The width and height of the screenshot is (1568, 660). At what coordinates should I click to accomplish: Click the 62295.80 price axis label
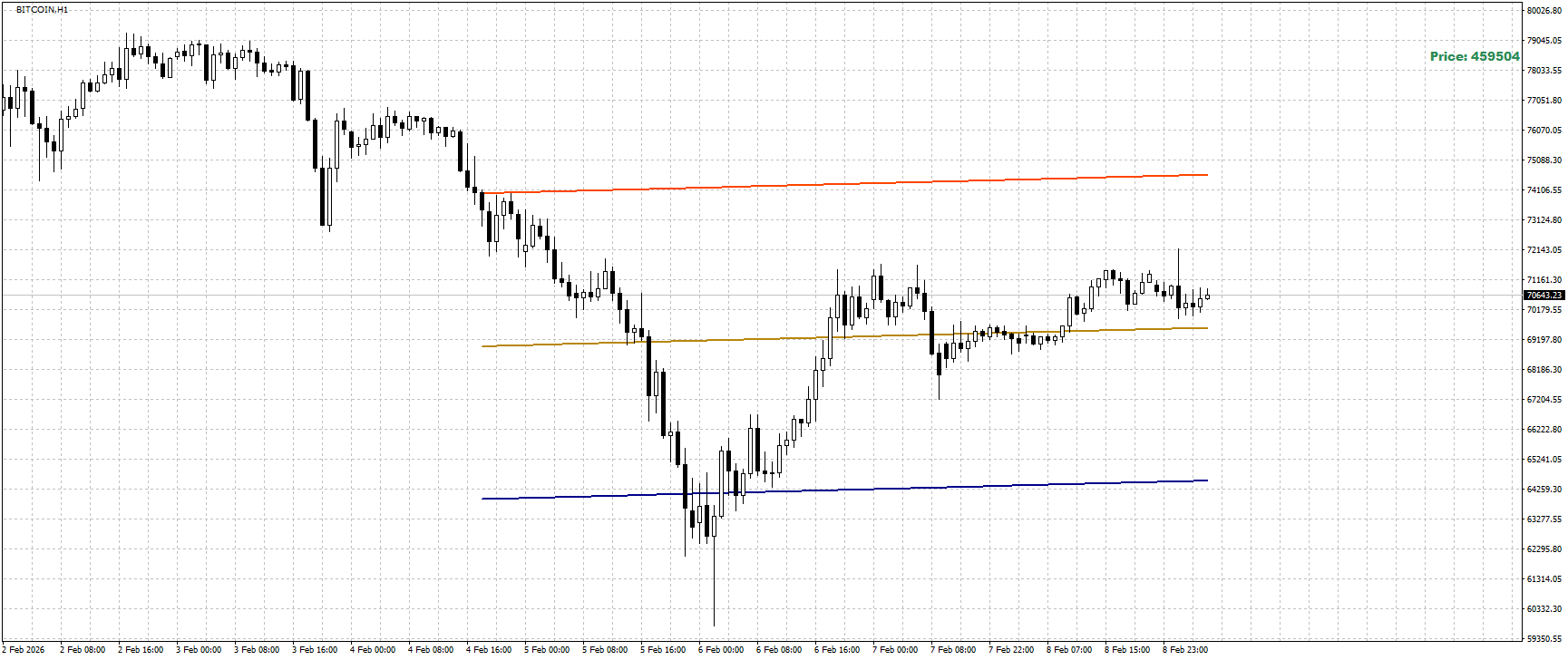coord(1544,549)
